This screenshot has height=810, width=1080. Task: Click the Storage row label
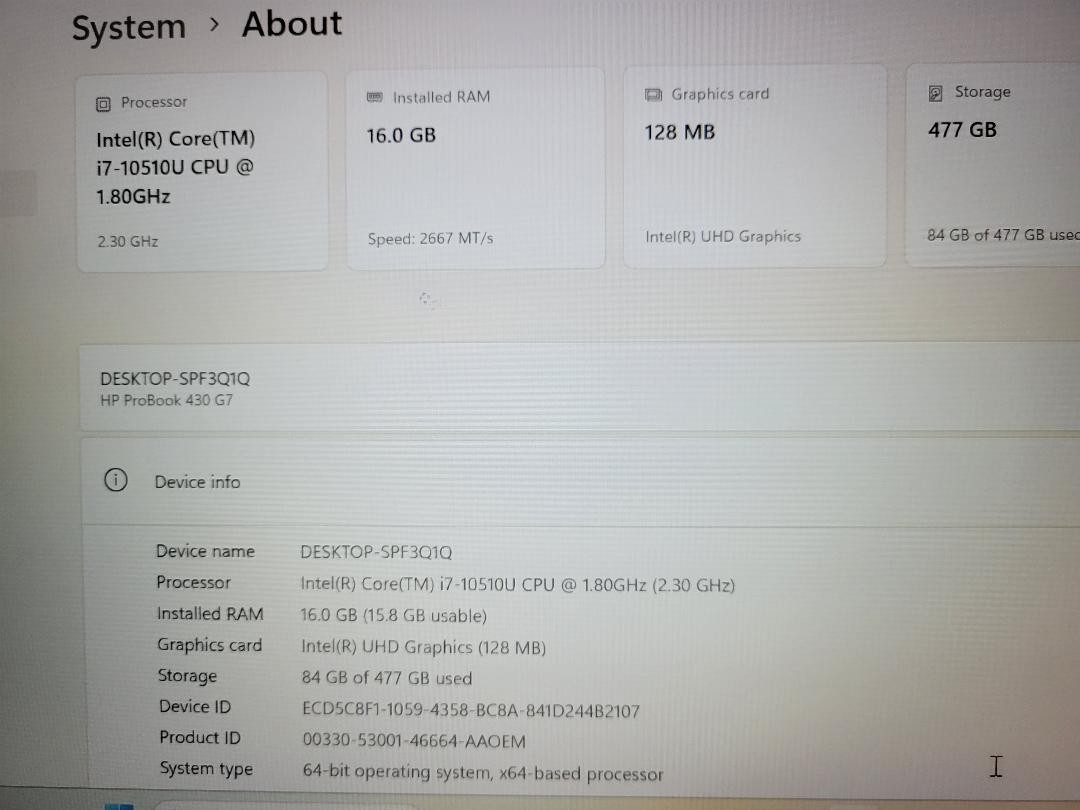pyautogui.click(x=187, y=676)
